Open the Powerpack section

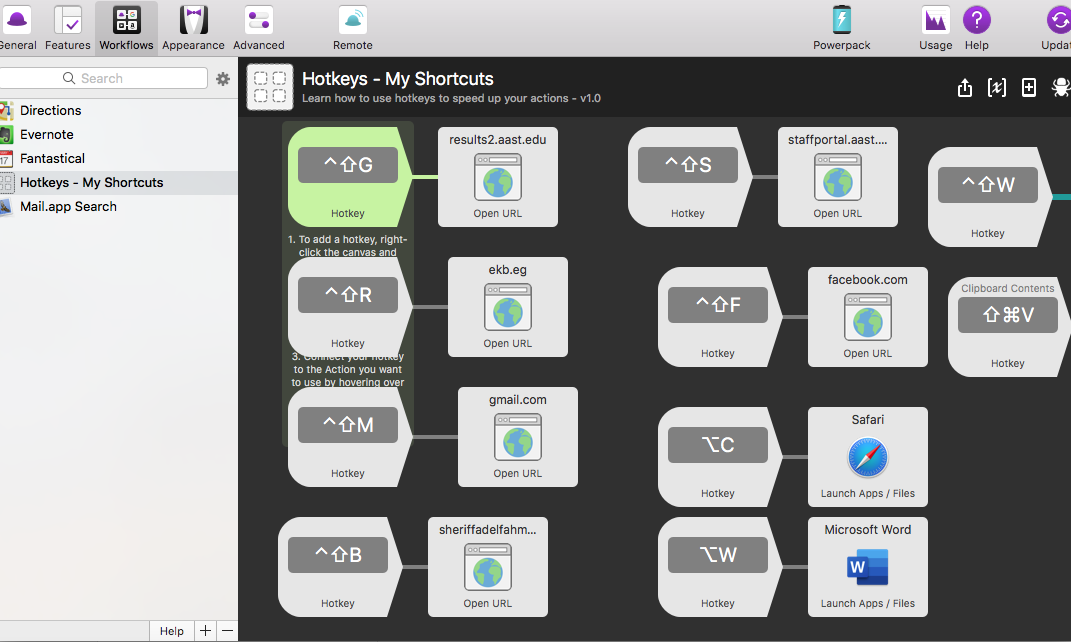tap(841, 27)
